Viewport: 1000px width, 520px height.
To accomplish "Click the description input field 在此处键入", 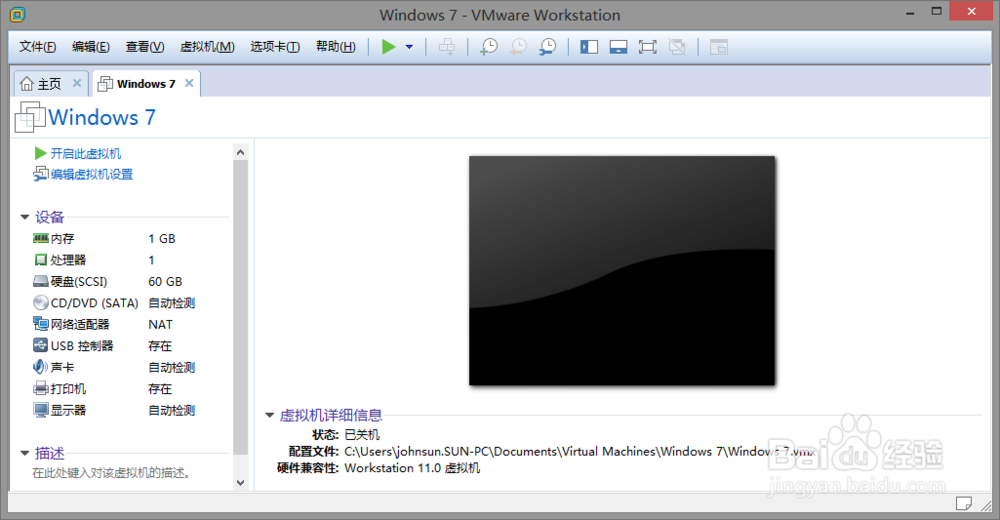I will point(112,473).
